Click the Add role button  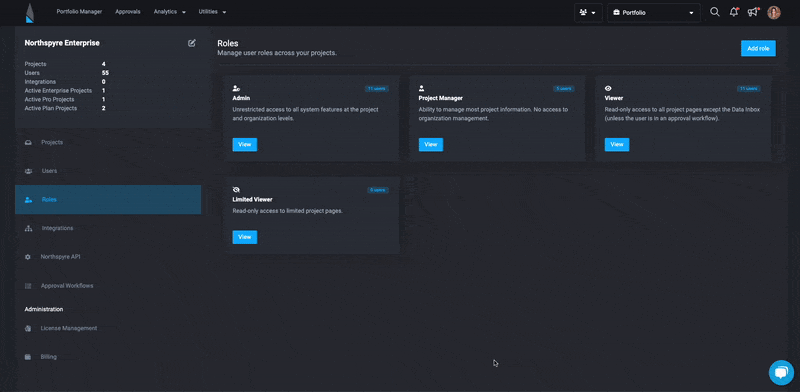click(758, 48)
